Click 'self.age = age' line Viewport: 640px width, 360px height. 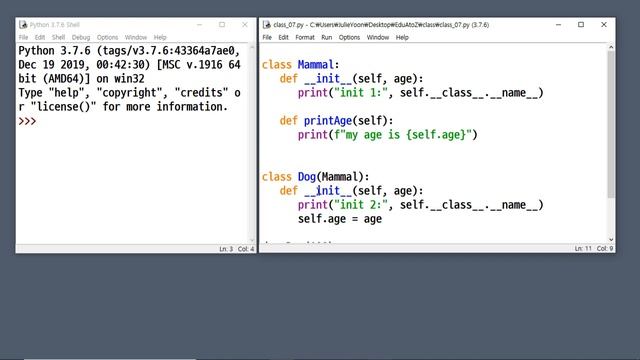[x=340, y=219]
